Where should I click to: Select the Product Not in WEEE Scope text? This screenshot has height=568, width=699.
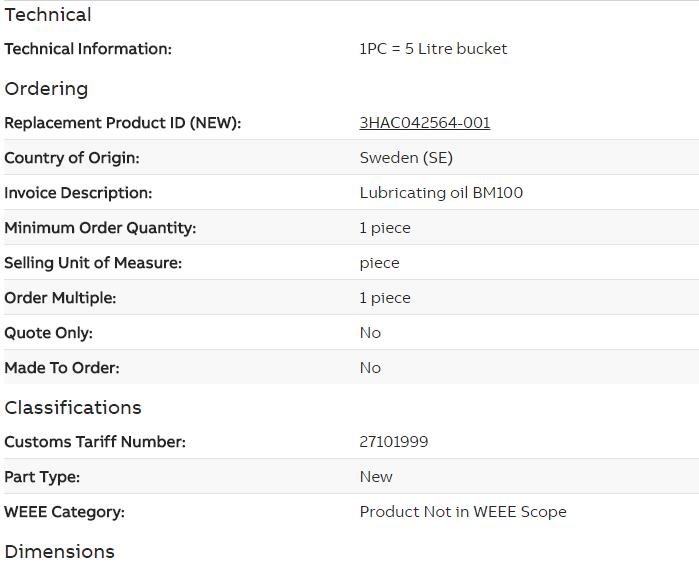(463, 512)
